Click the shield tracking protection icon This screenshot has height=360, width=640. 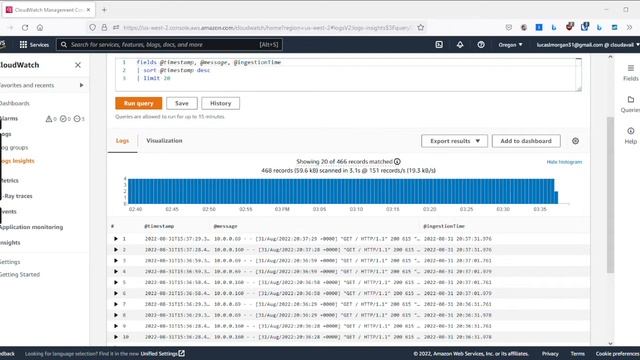93,27
